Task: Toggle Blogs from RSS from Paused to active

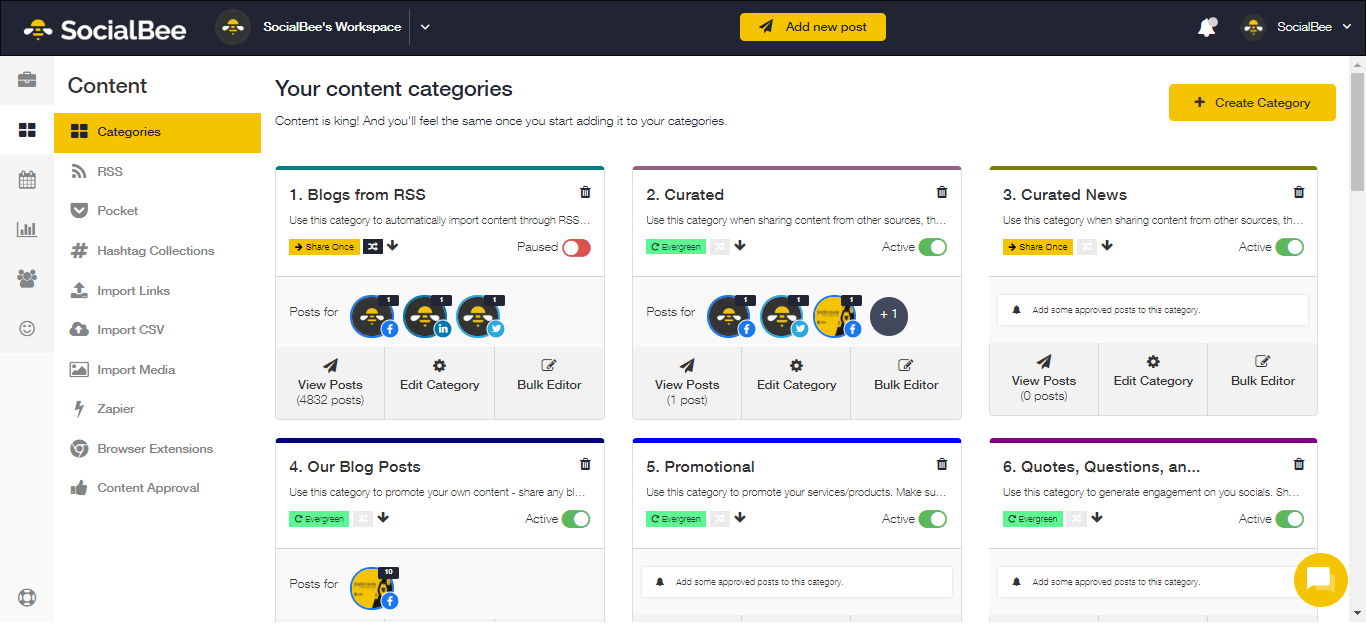Action: (576, 247)
